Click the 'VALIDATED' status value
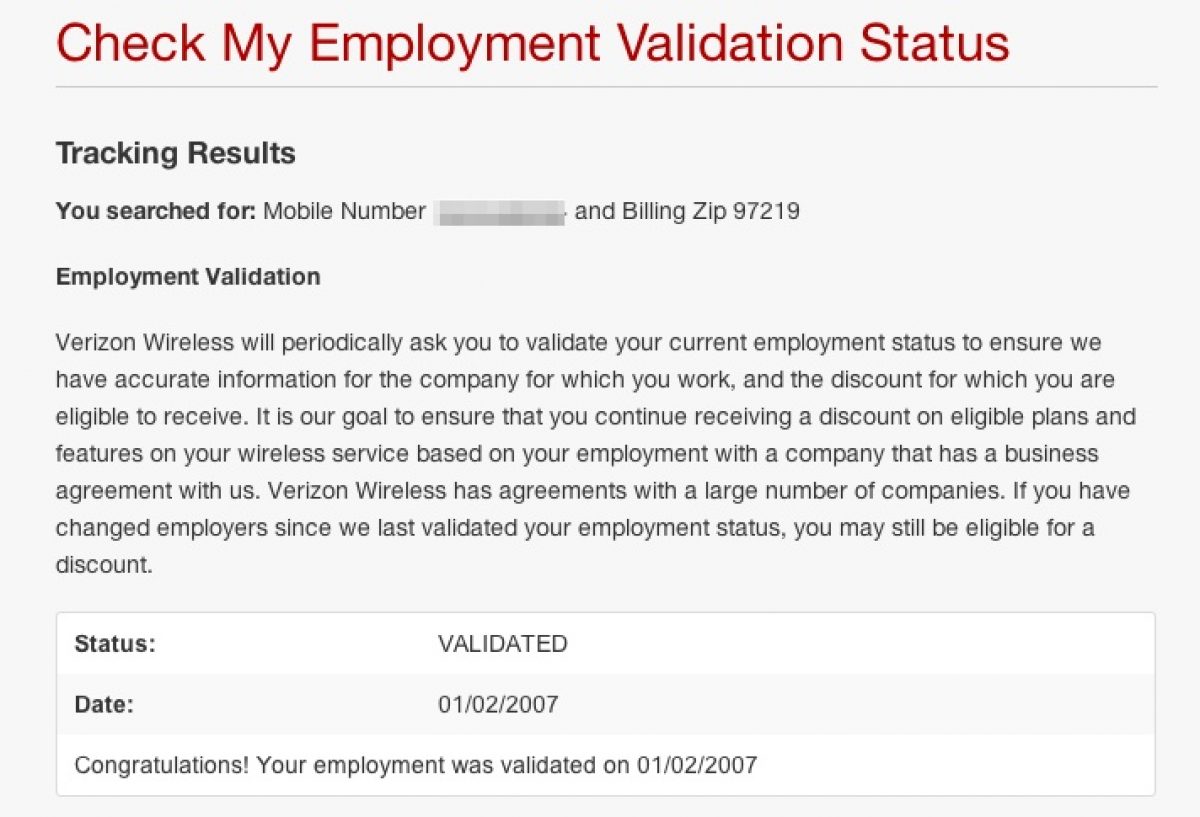The image size is (1200, 817). tap(502, 644)
